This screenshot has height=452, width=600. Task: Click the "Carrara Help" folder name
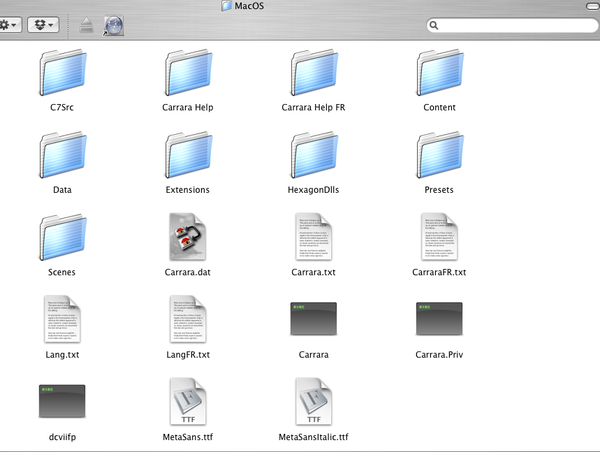(x=188, y=107)
